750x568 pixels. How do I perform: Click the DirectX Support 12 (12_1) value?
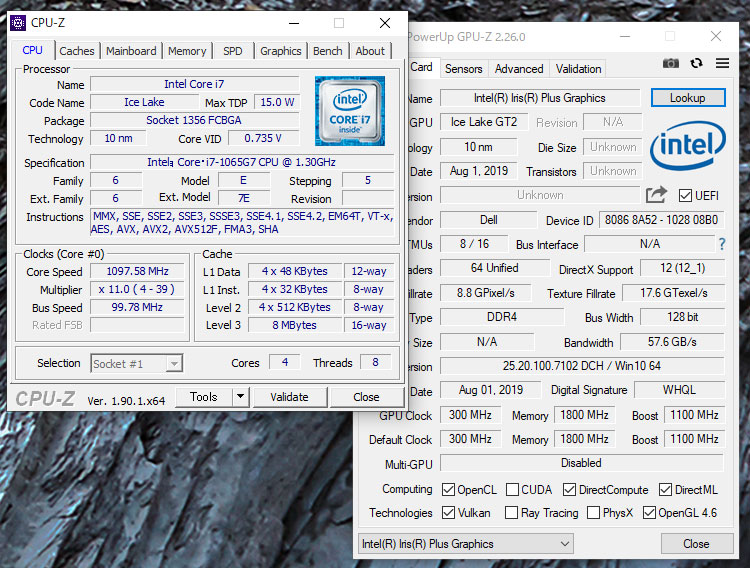pos(683,268)
